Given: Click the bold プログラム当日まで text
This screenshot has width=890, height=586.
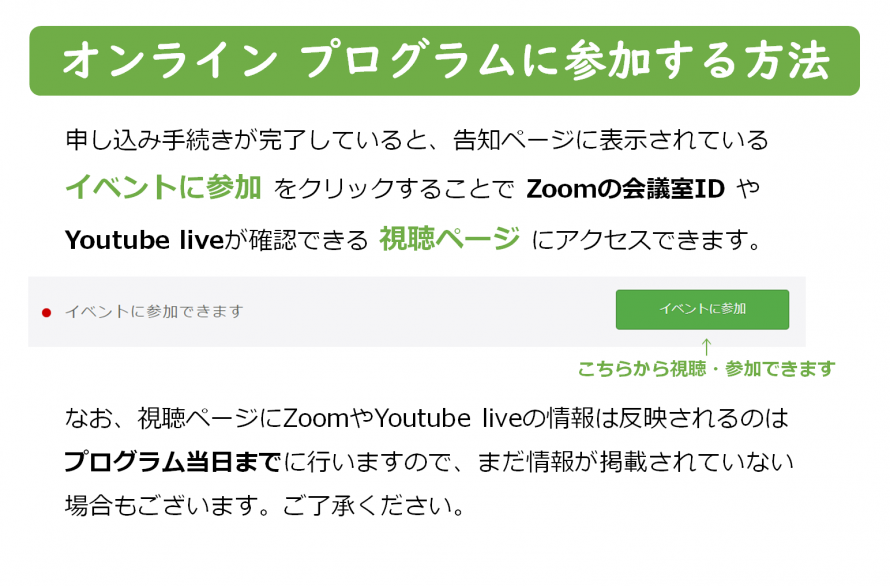Looking at the screenshot, I should [173, 462].
